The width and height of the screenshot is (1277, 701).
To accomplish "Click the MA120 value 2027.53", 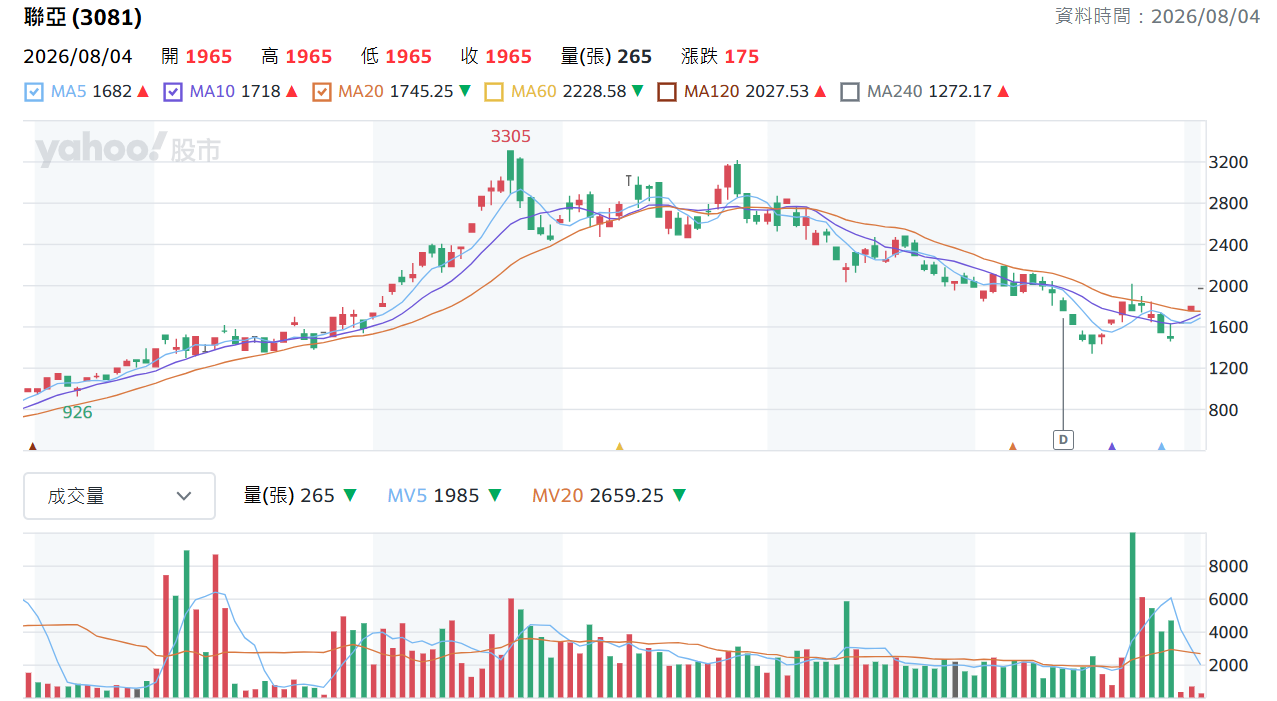I will point(776,92).
